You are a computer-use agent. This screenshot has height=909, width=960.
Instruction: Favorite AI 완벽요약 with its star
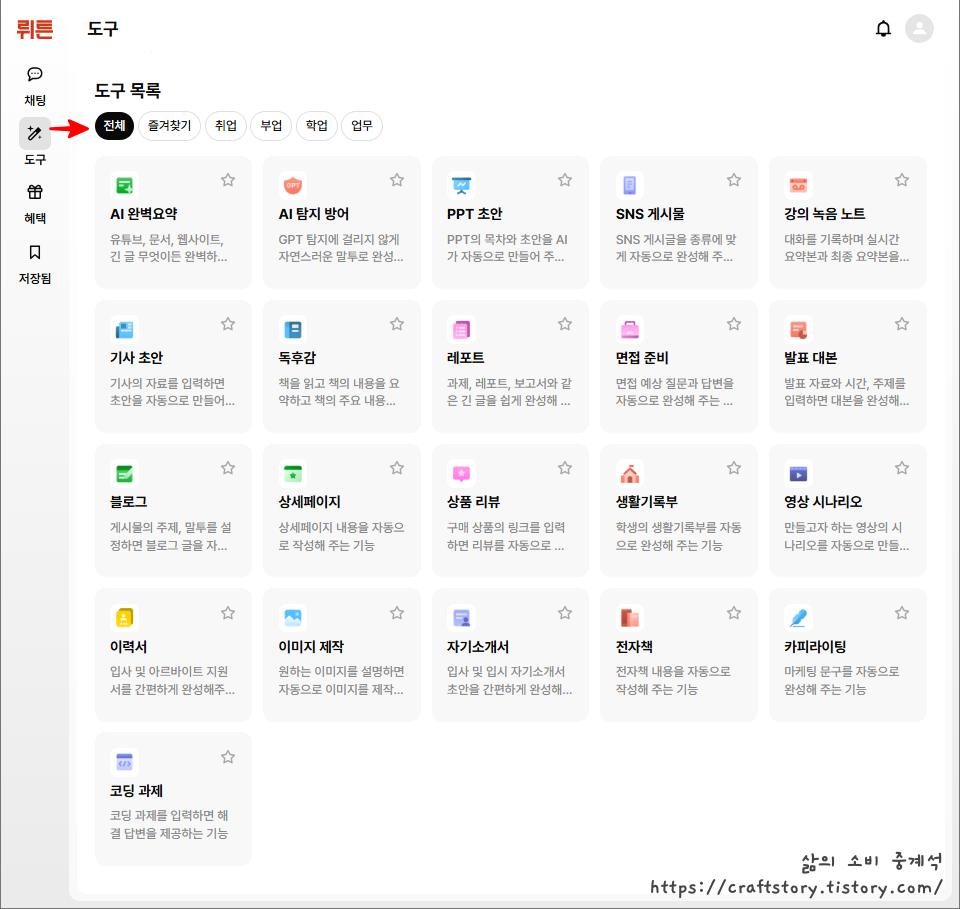pos(228,179)
